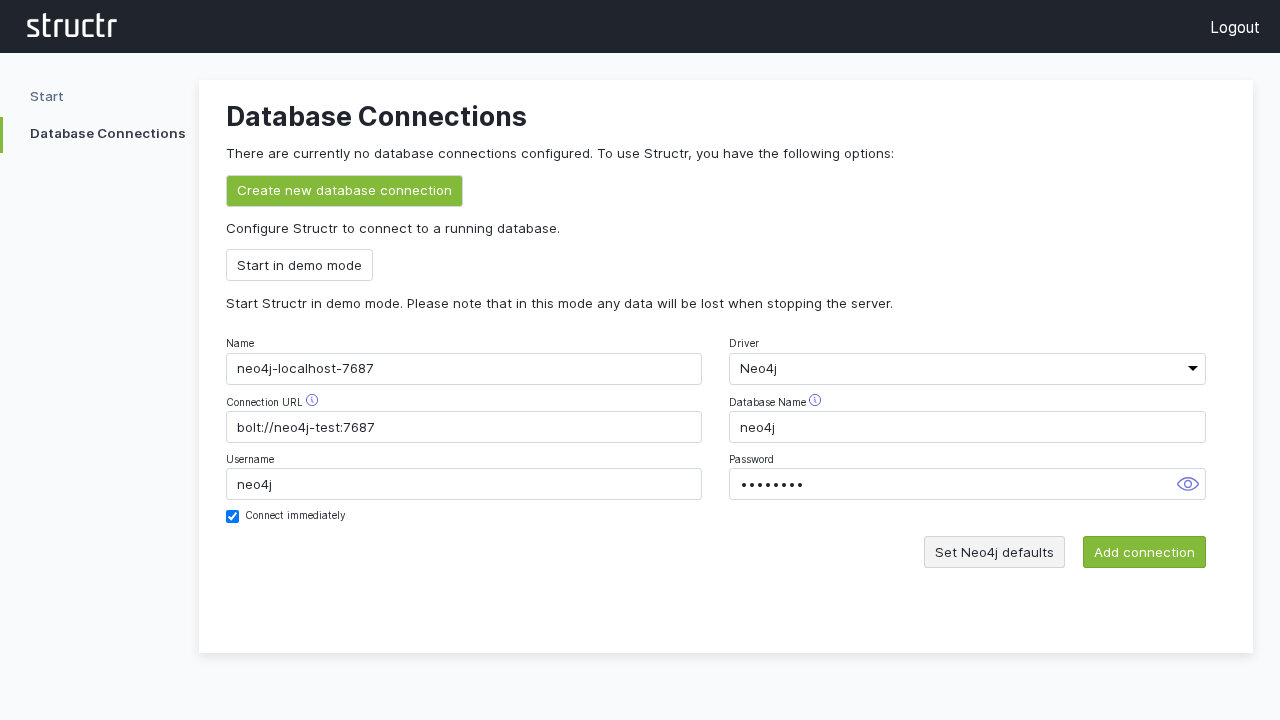This screenshot has width=1280, height=720.
Task: Click Set Neo4j defaults
Action: point(994,552)
